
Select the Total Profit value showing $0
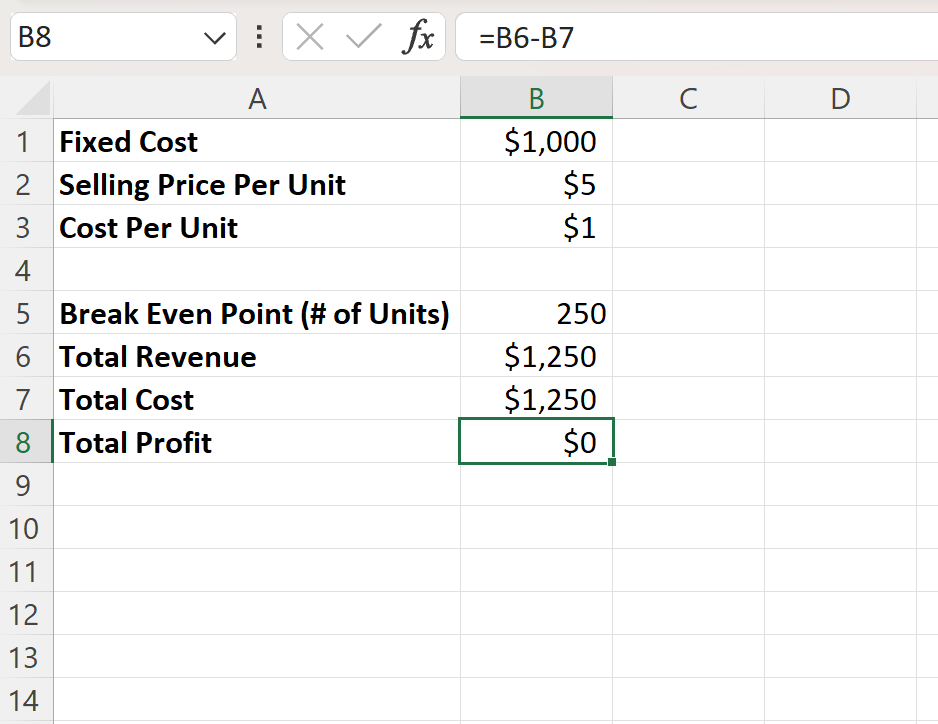pos(536,442)
